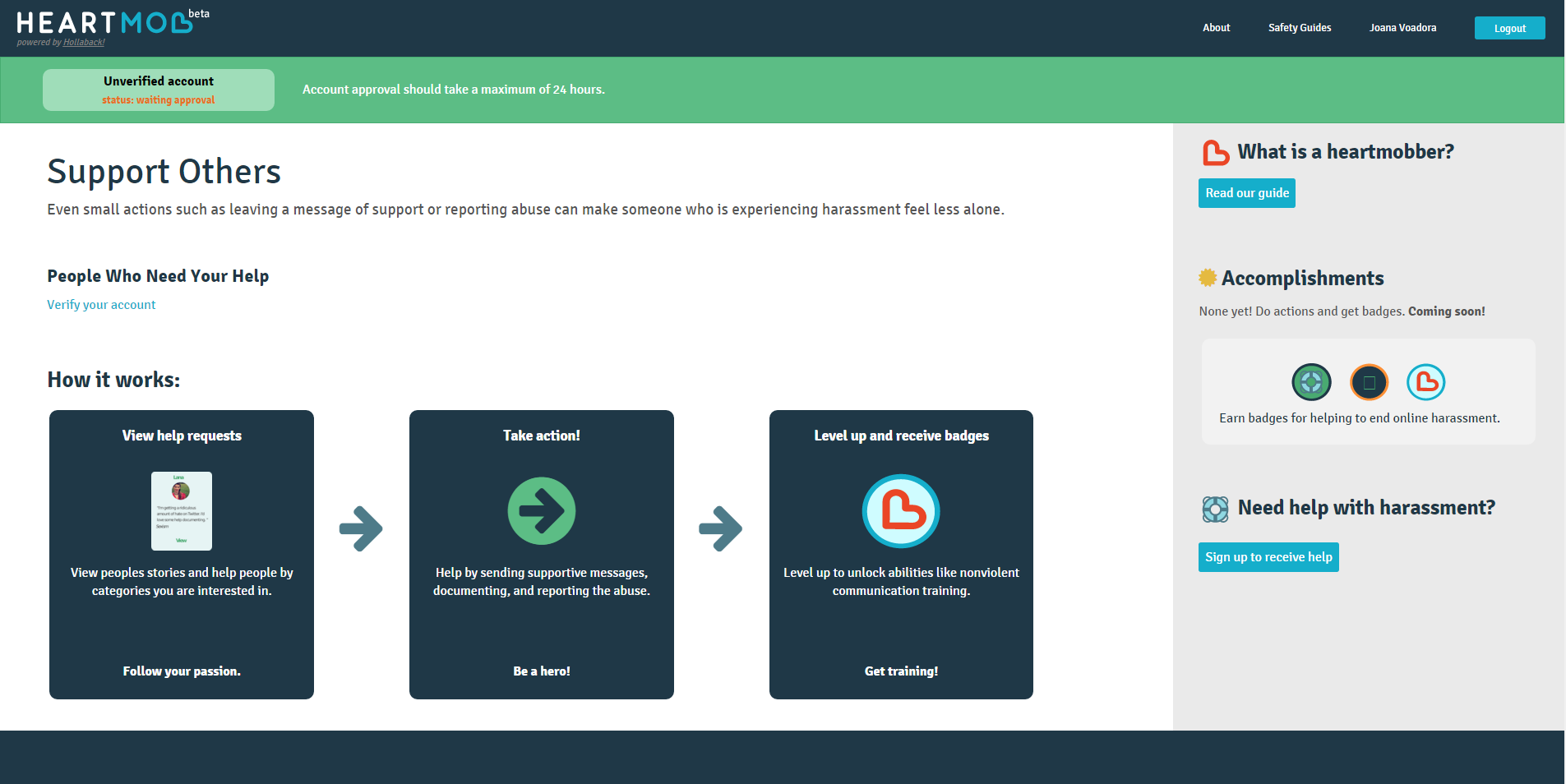Click the orange sun icon beside Accomplishments
This screenshot has height=784, width=1566.
1207,278
